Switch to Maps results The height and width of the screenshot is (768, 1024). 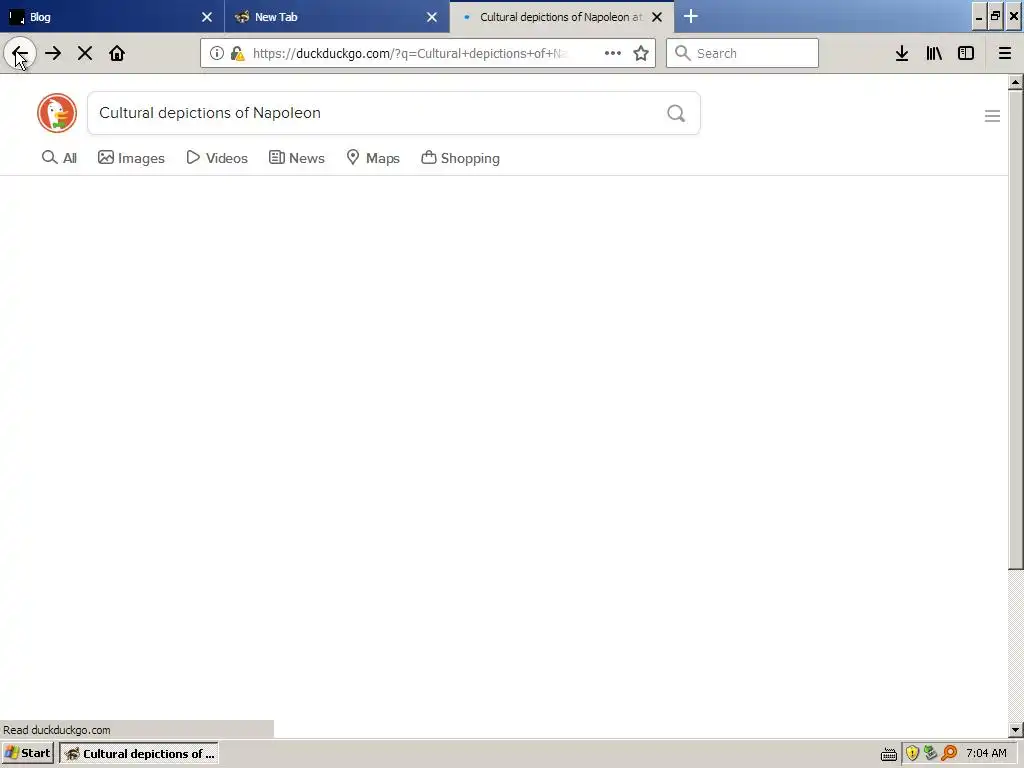pos(373,158)
